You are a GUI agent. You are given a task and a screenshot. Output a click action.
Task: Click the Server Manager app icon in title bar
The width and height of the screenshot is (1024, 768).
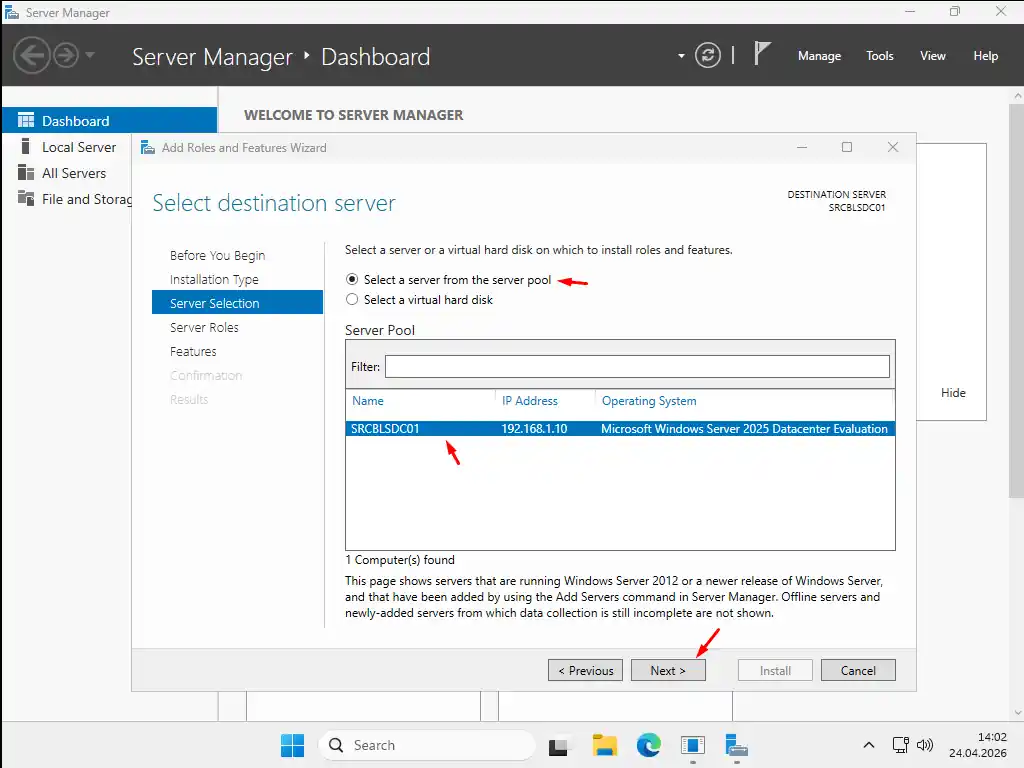point(12,12)
